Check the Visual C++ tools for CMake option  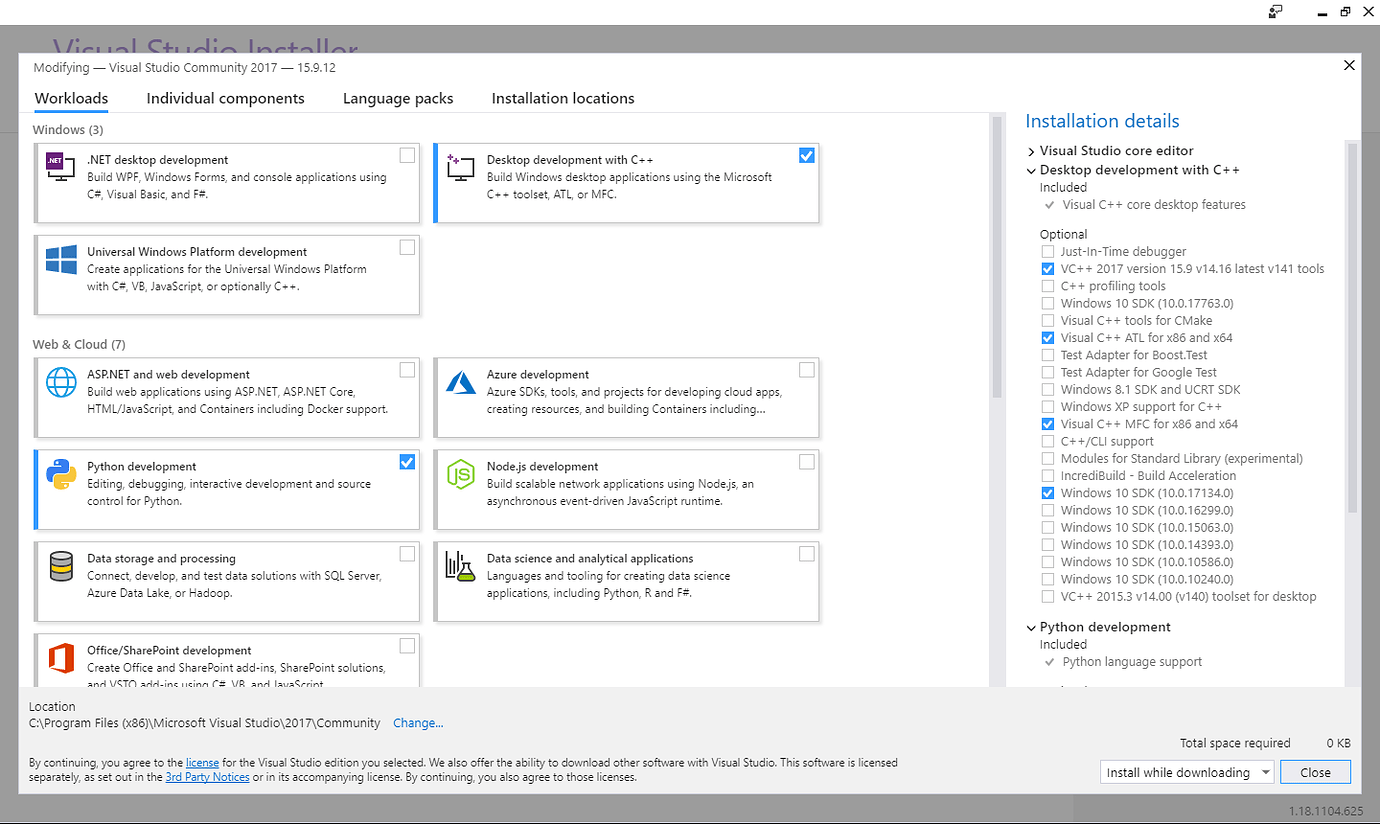coord(1047,321)
